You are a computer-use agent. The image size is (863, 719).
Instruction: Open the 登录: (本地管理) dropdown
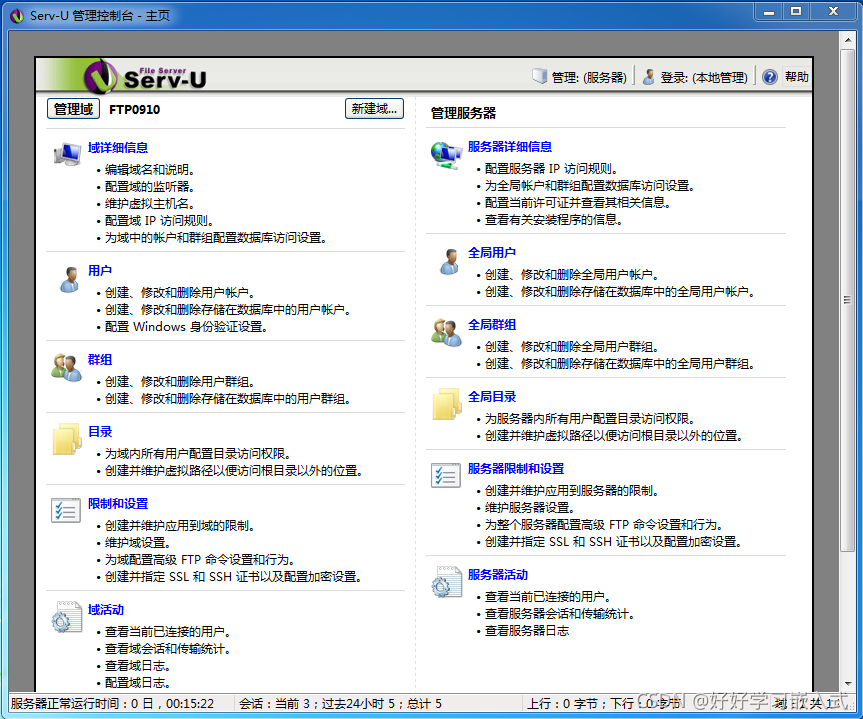[x=695, y=76]
